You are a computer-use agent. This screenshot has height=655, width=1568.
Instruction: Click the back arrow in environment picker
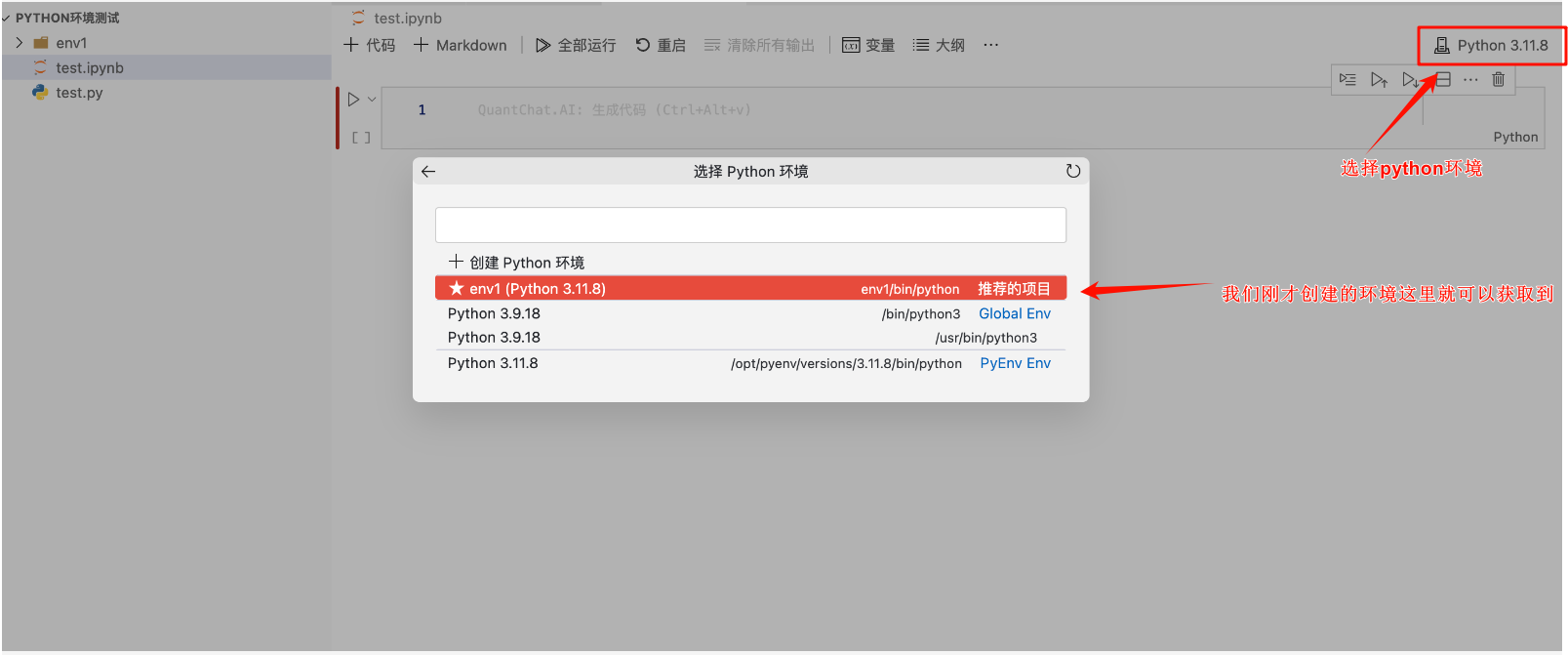coord(428,172)
